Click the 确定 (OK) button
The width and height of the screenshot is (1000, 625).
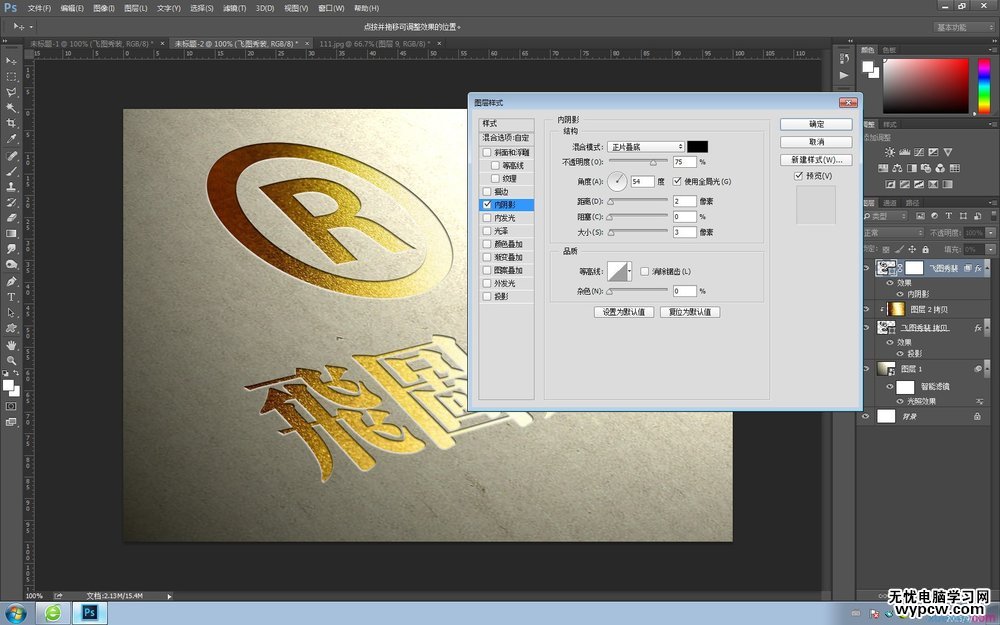tap(816, 124)
